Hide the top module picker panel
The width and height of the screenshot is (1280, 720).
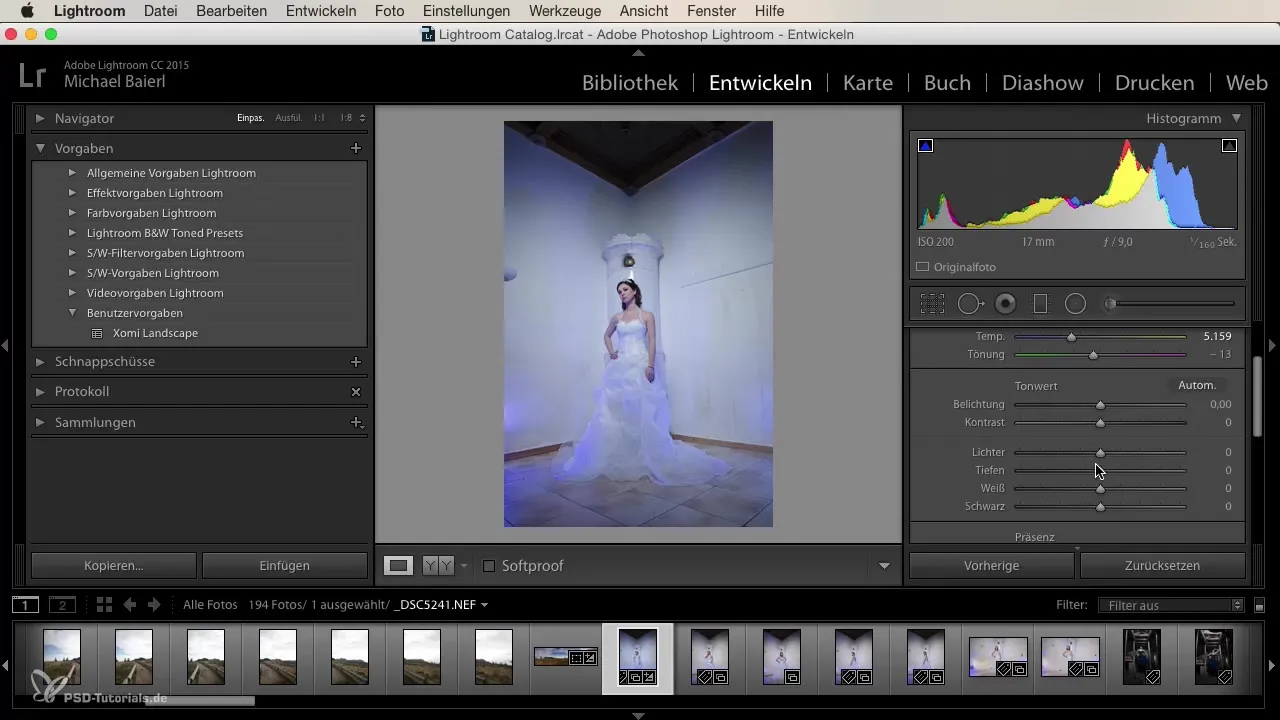[639, 52]
